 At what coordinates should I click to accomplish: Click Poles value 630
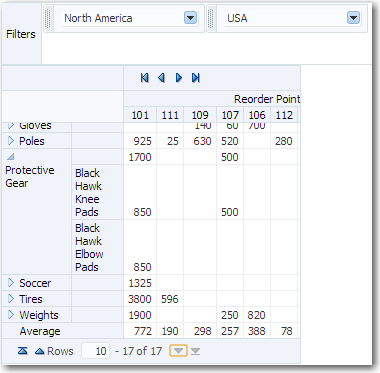pyautogui.click(x=202, y=141)
